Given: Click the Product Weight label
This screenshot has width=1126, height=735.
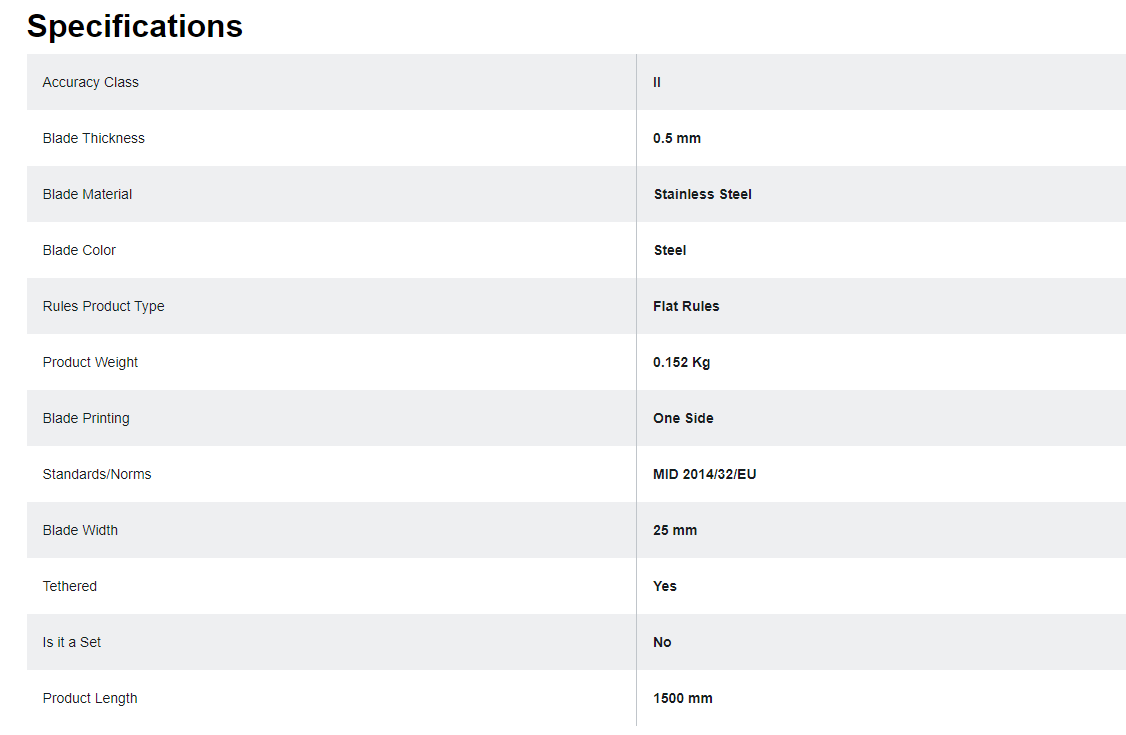Looking at the screenshot, I should click(90, 362).
